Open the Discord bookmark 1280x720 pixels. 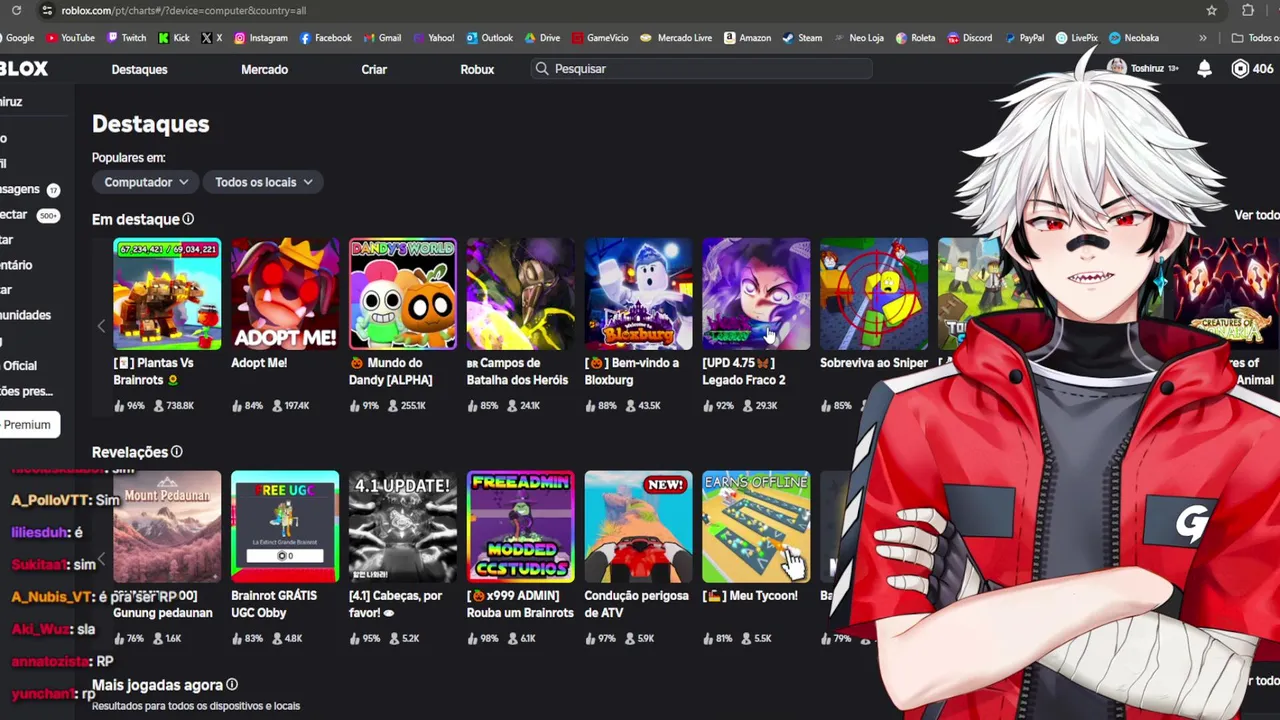coord(969,38)
